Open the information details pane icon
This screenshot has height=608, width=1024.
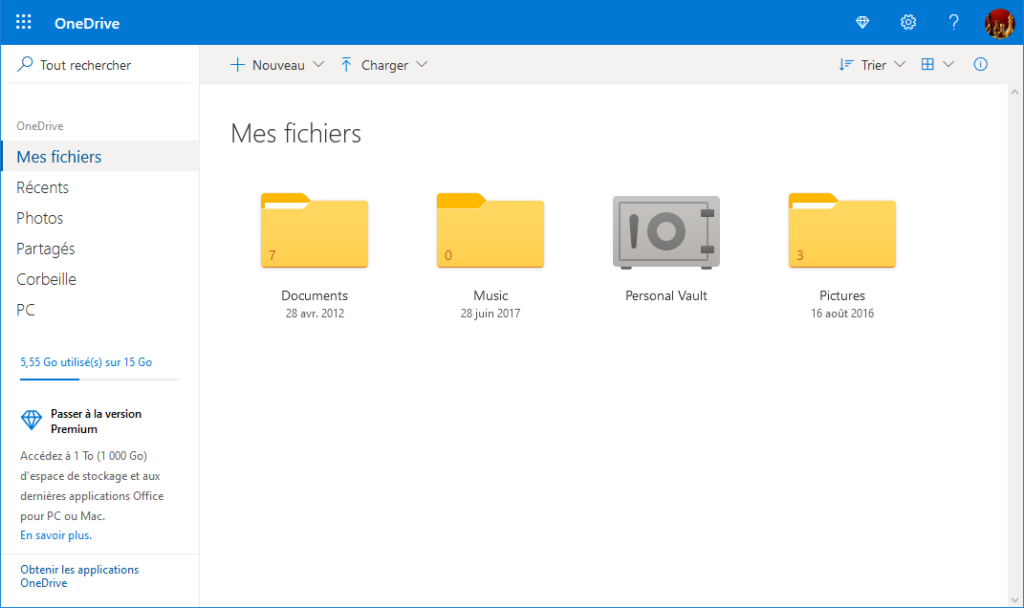980,64
